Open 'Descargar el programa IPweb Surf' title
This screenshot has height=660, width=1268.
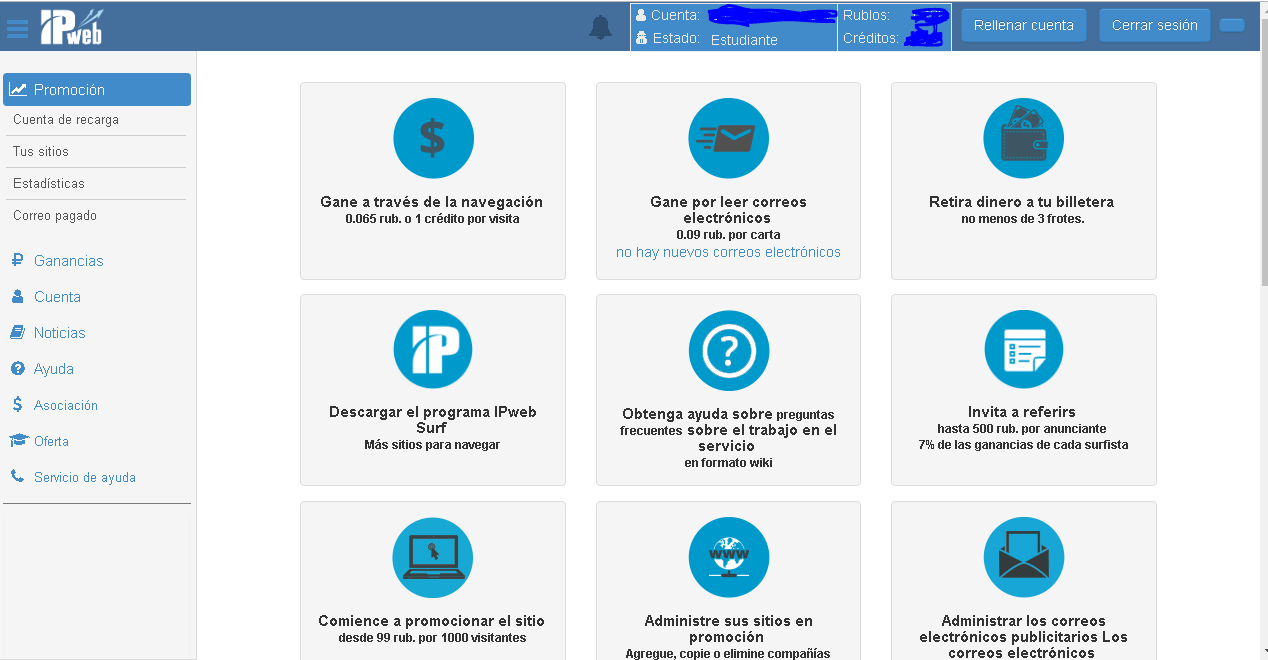(x=432, y=420)
